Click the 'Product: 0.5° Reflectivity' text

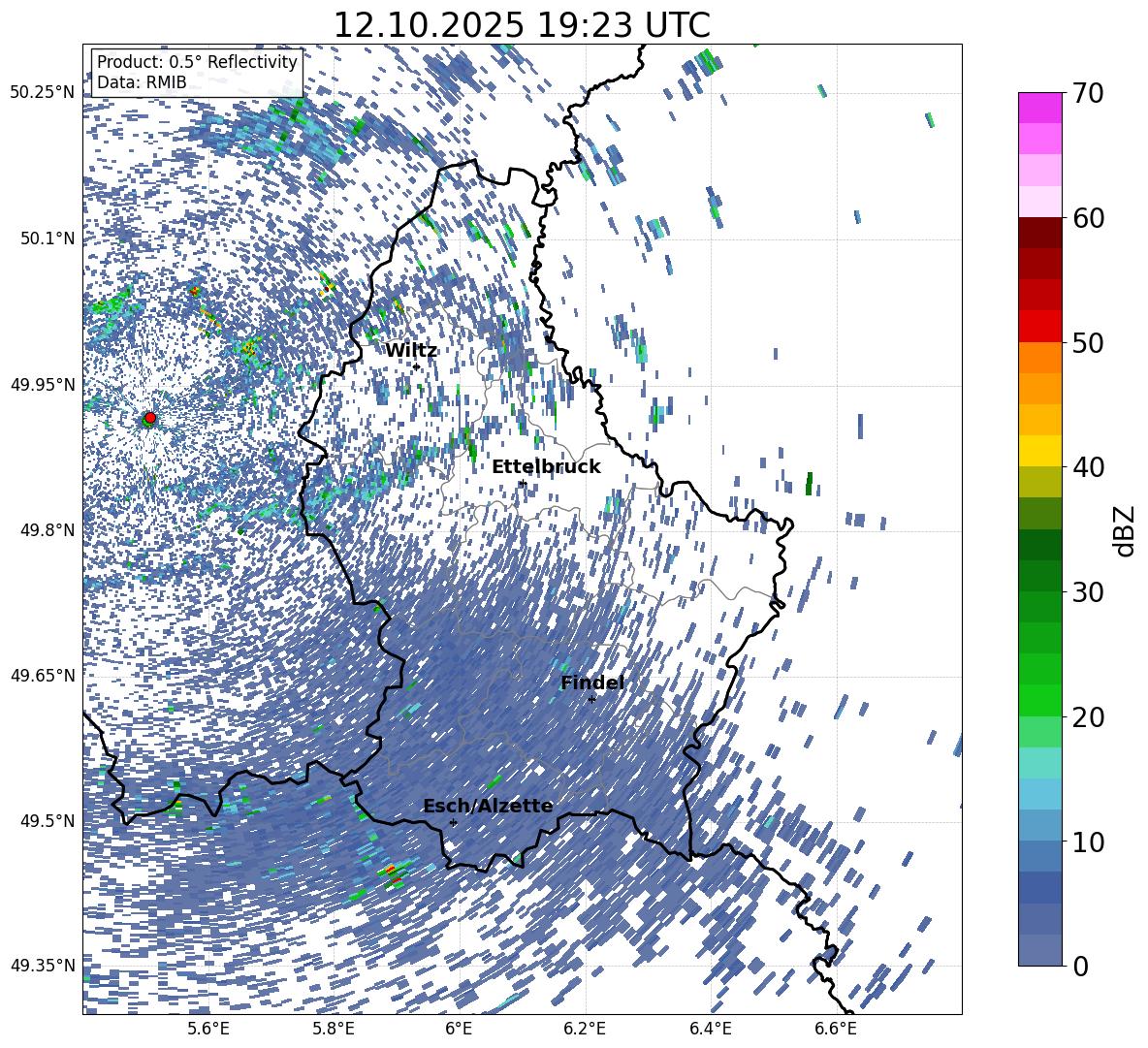click(197, 62)
